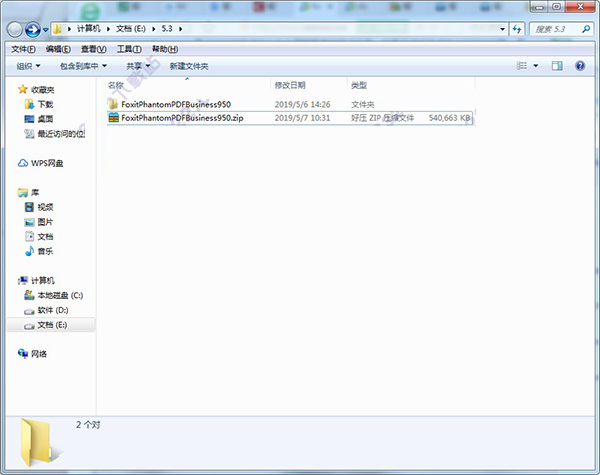The height and width of the screenshot is (475, 600).
Task: Open 网络 in the navigation pane
Action: [39, 354]
